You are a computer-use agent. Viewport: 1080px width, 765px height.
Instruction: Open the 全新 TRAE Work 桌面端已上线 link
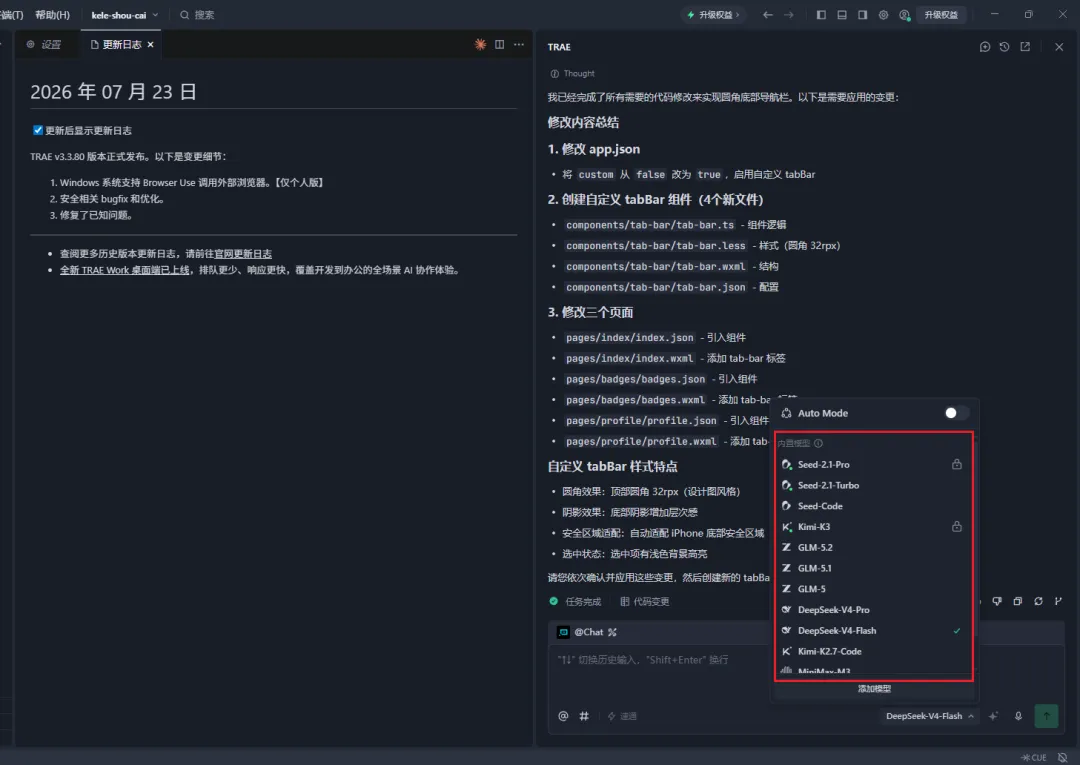(125, 270)
